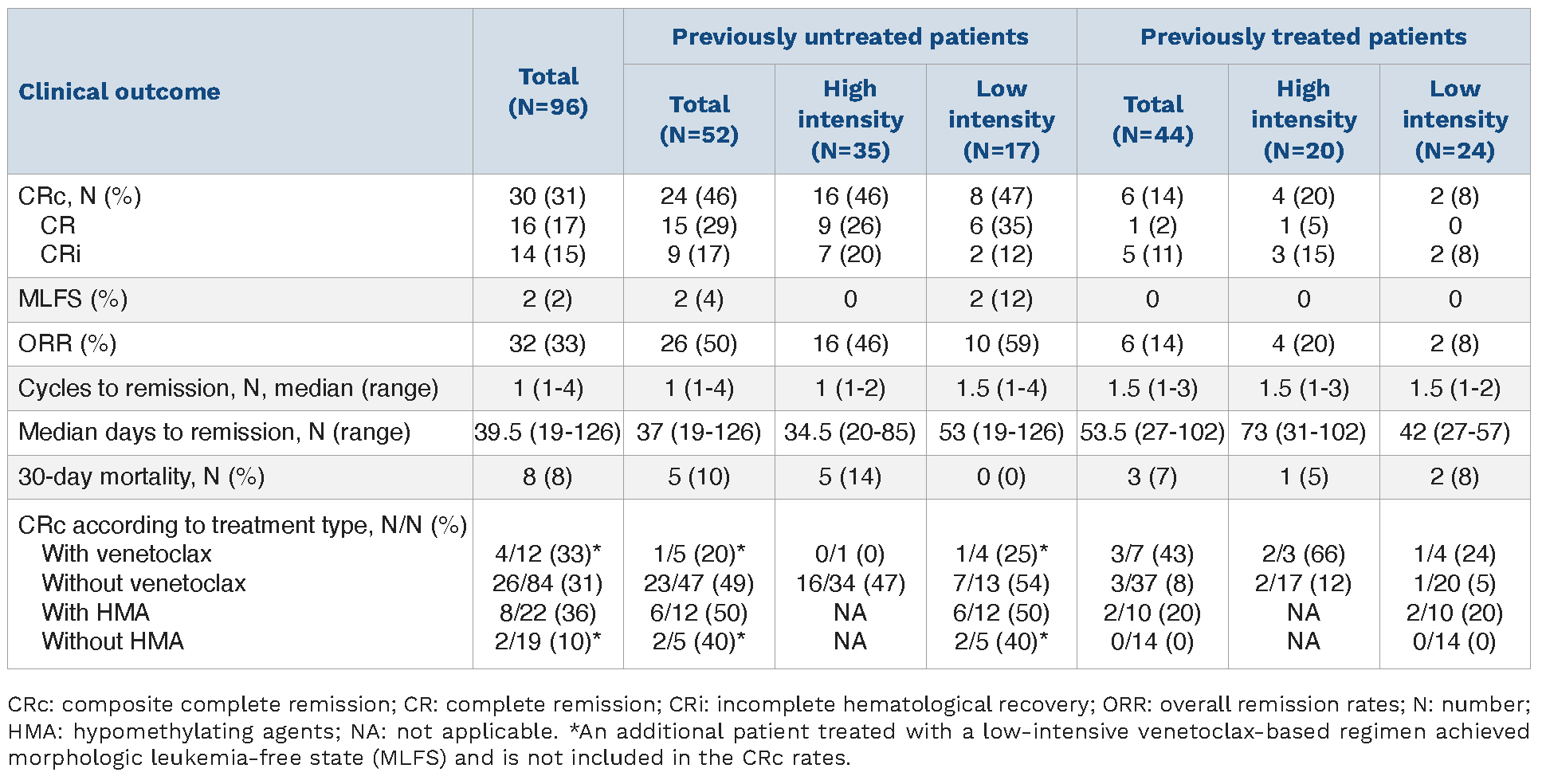
Task: Click the 'MLFS (%)' row label
Action: click(x=73, y=300)
